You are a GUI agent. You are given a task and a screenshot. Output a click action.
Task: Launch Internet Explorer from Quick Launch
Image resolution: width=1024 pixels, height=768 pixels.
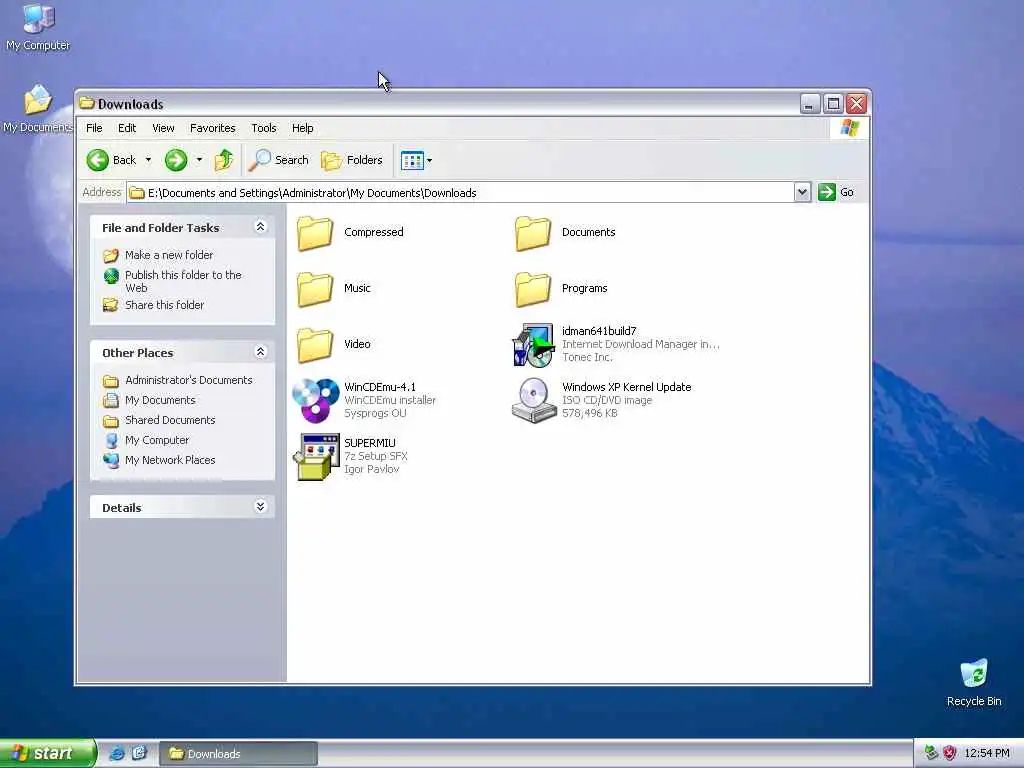coord(117,754)
